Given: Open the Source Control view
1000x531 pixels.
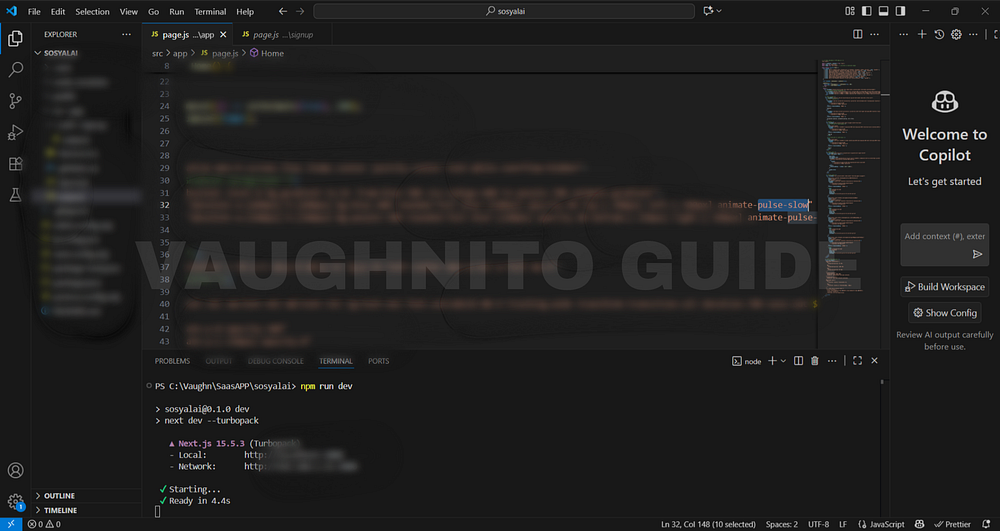Looking at the screenshot, I should [15, 101].
